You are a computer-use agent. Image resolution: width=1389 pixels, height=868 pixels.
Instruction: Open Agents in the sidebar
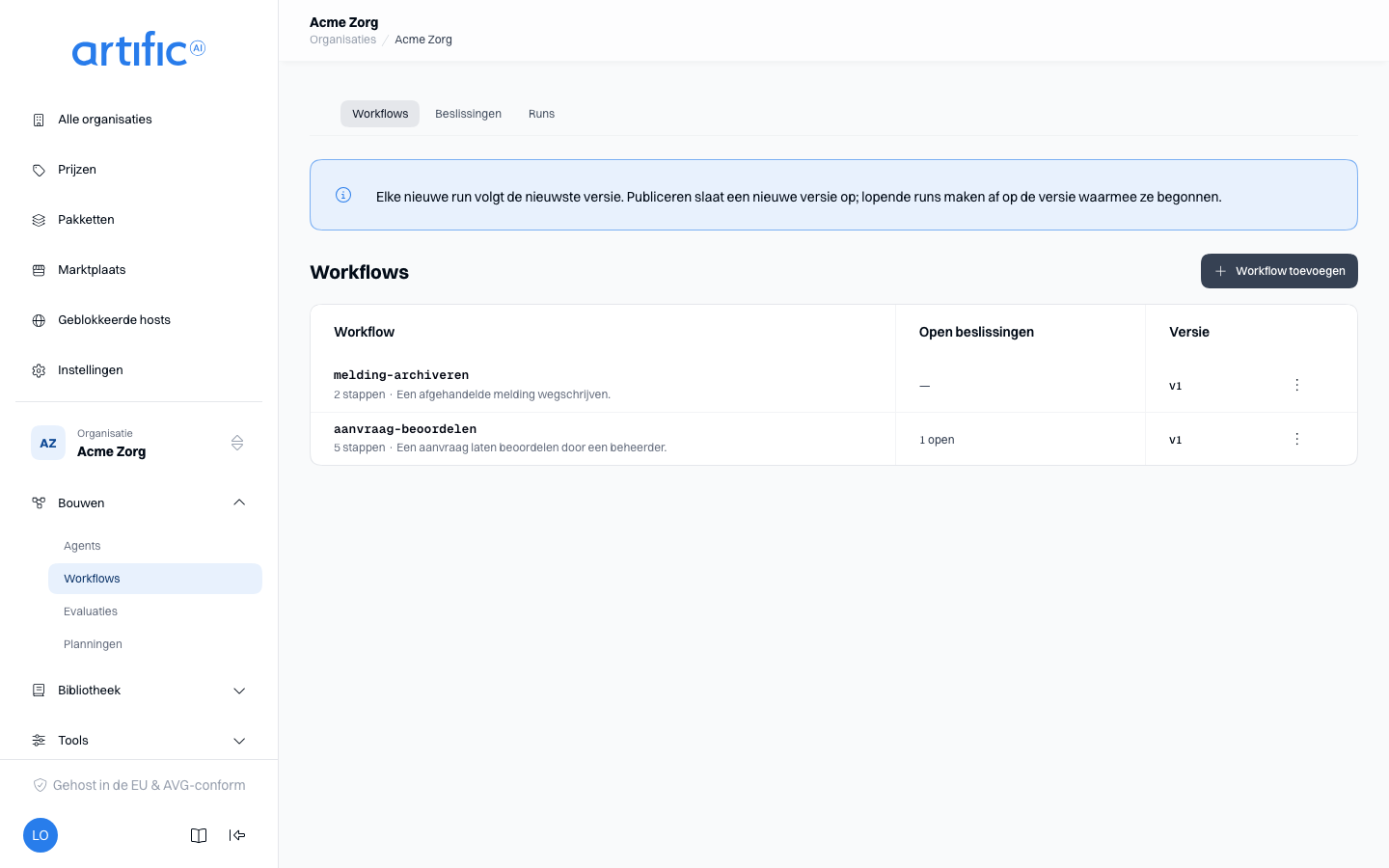(x=155, y=546)
